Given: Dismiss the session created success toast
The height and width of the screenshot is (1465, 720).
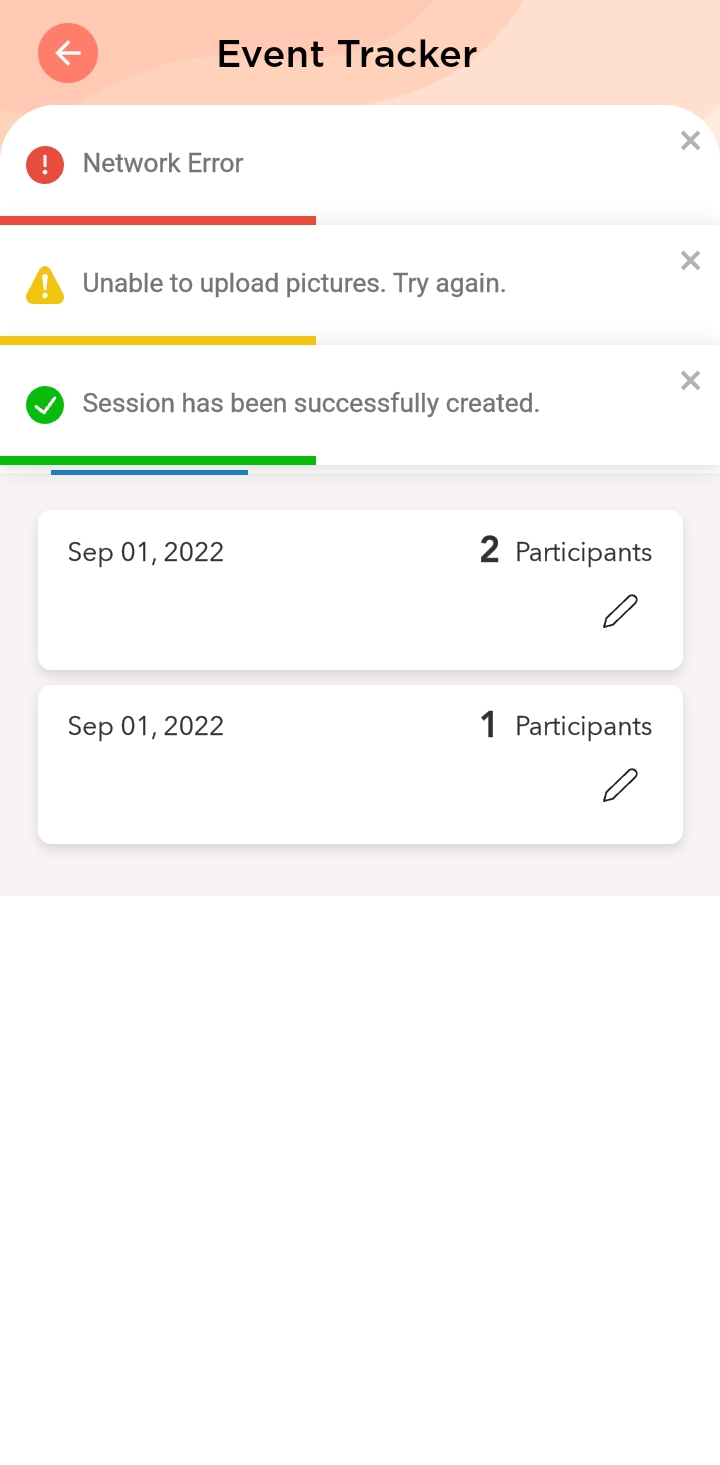Looking at the screenshot, I should pos(690,381).
